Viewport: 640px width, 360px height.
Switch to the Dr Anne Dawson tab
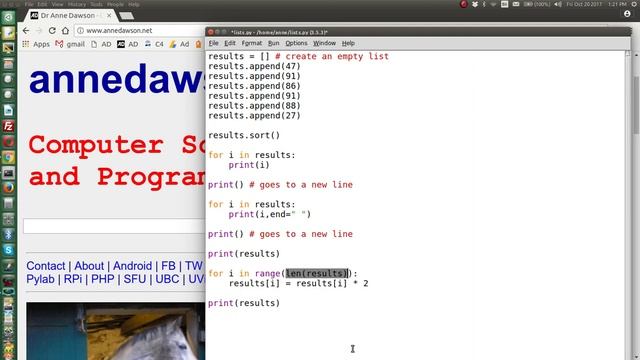(x=68, y=16)
